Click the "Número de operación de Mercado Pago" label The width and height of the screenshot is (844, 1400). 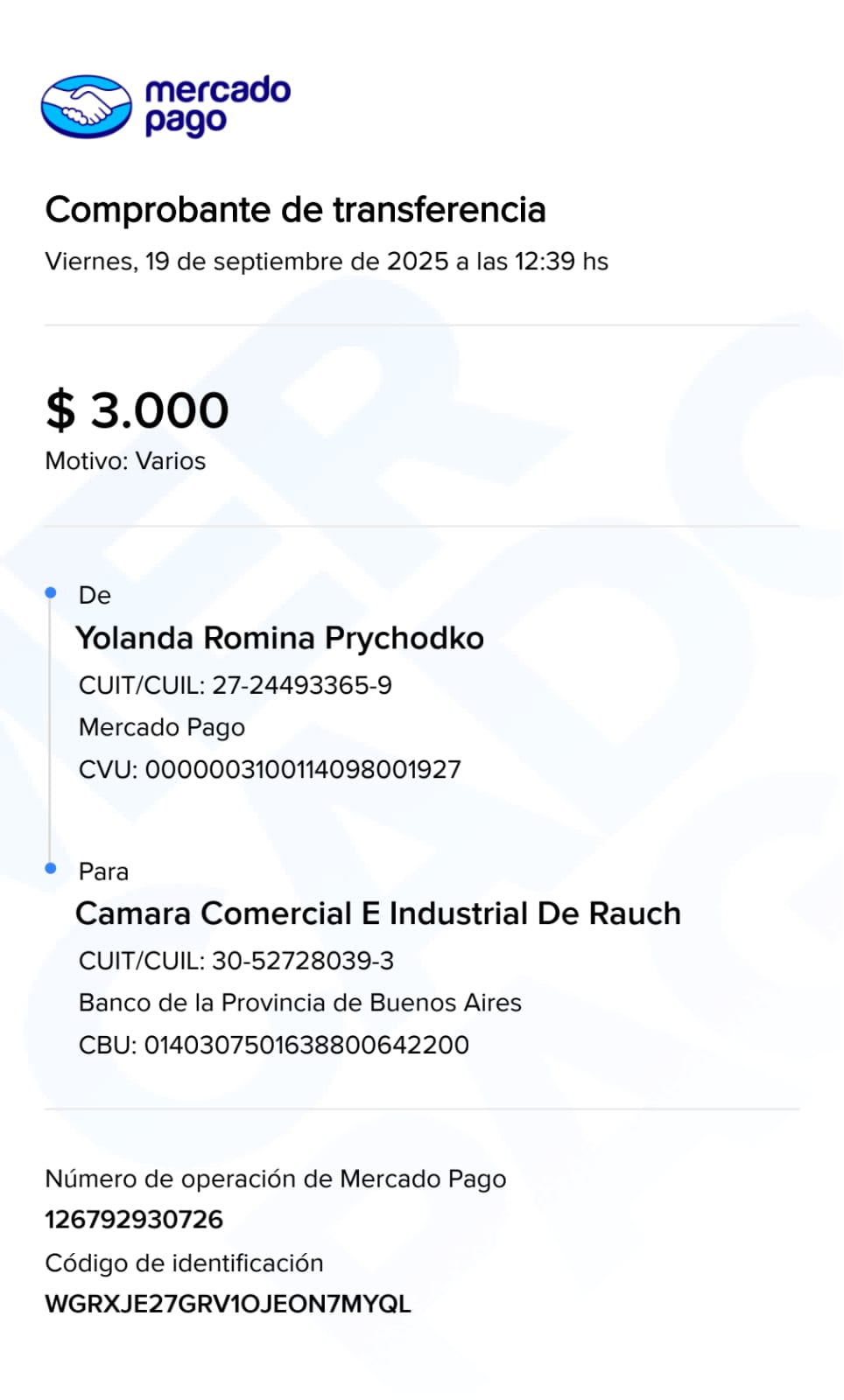pyautogui.click(x=275, y=1179)
